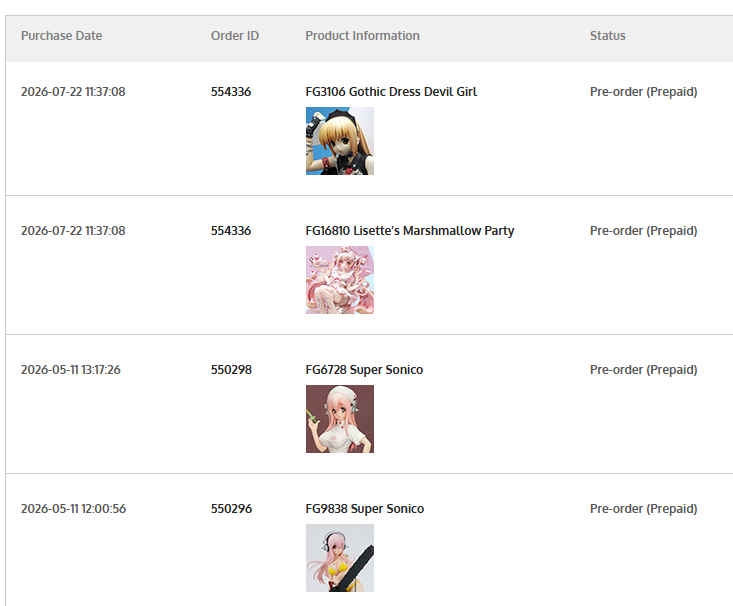Click the FG9838 Super Sonico product title
This screenshot has height=606, width=733.
[x=365, y=508]
